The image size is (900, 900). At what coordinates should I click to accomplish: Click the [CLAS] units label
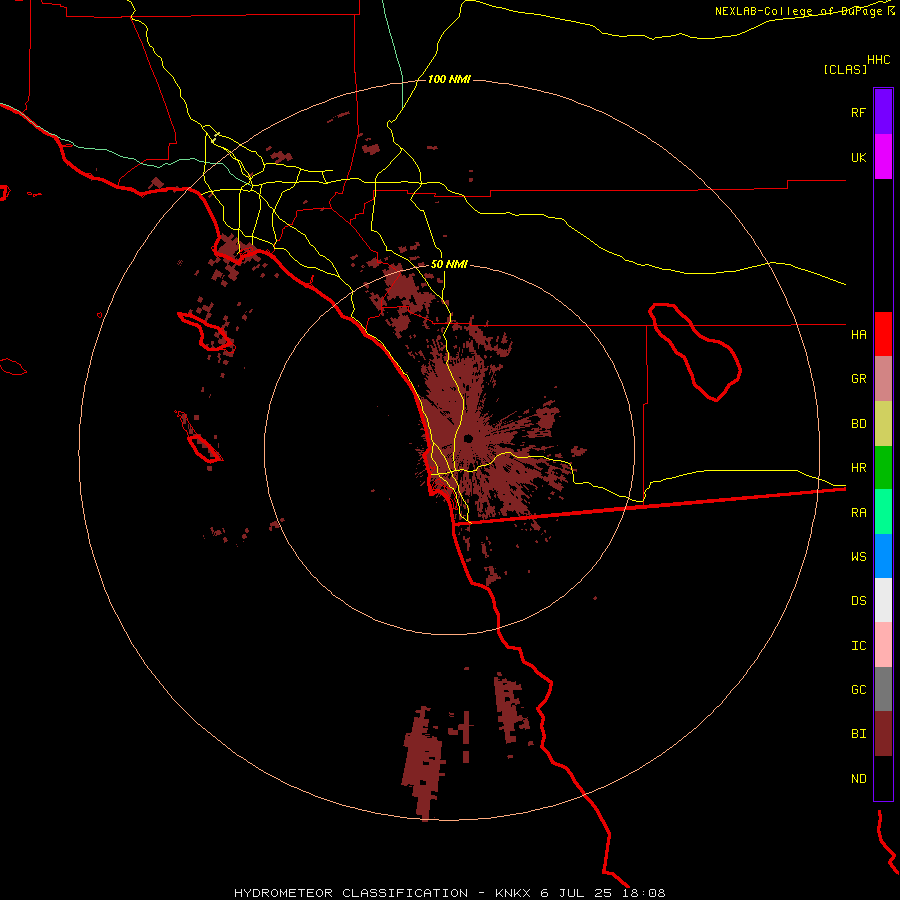pos(845,70)
